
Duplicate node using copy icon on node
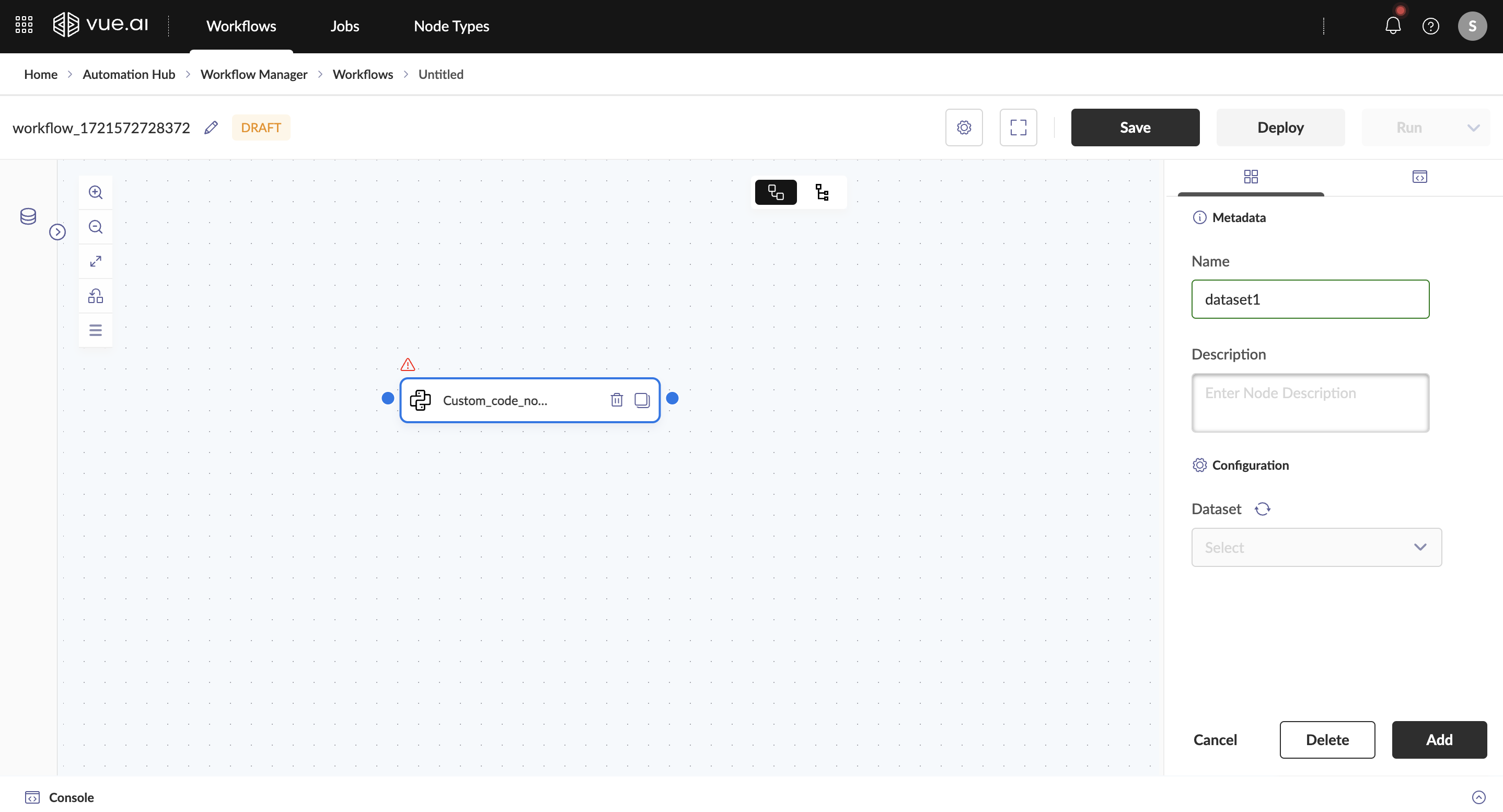point(642,400)
